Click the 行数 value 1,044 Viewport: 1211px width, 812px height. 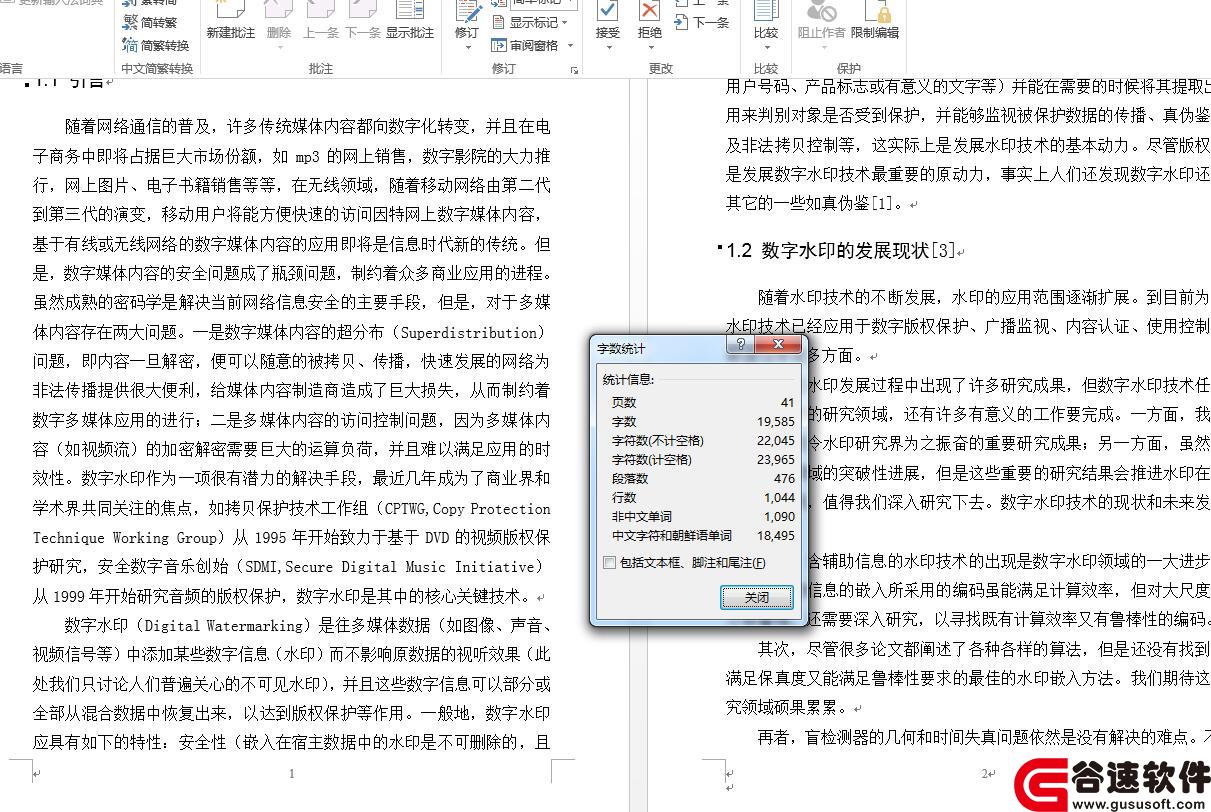pos(779,497)
